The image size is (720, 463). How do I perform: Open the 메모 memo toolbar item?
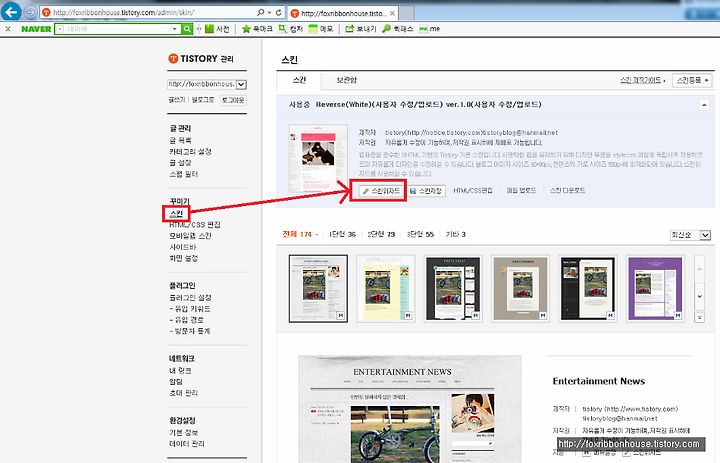[x=321, y=29]
